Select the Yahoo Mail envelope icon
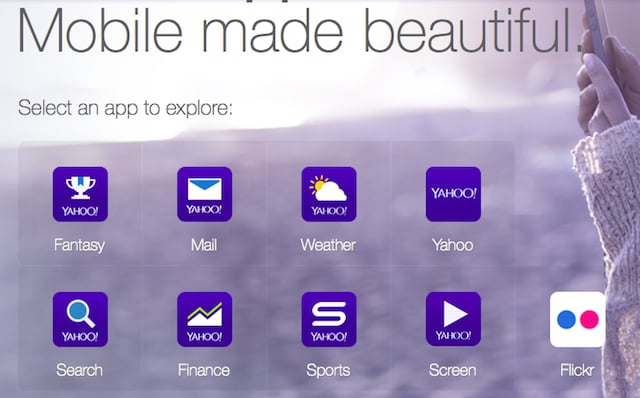The height and width of the screenshot is (398, 640). [x=204, y=194]
